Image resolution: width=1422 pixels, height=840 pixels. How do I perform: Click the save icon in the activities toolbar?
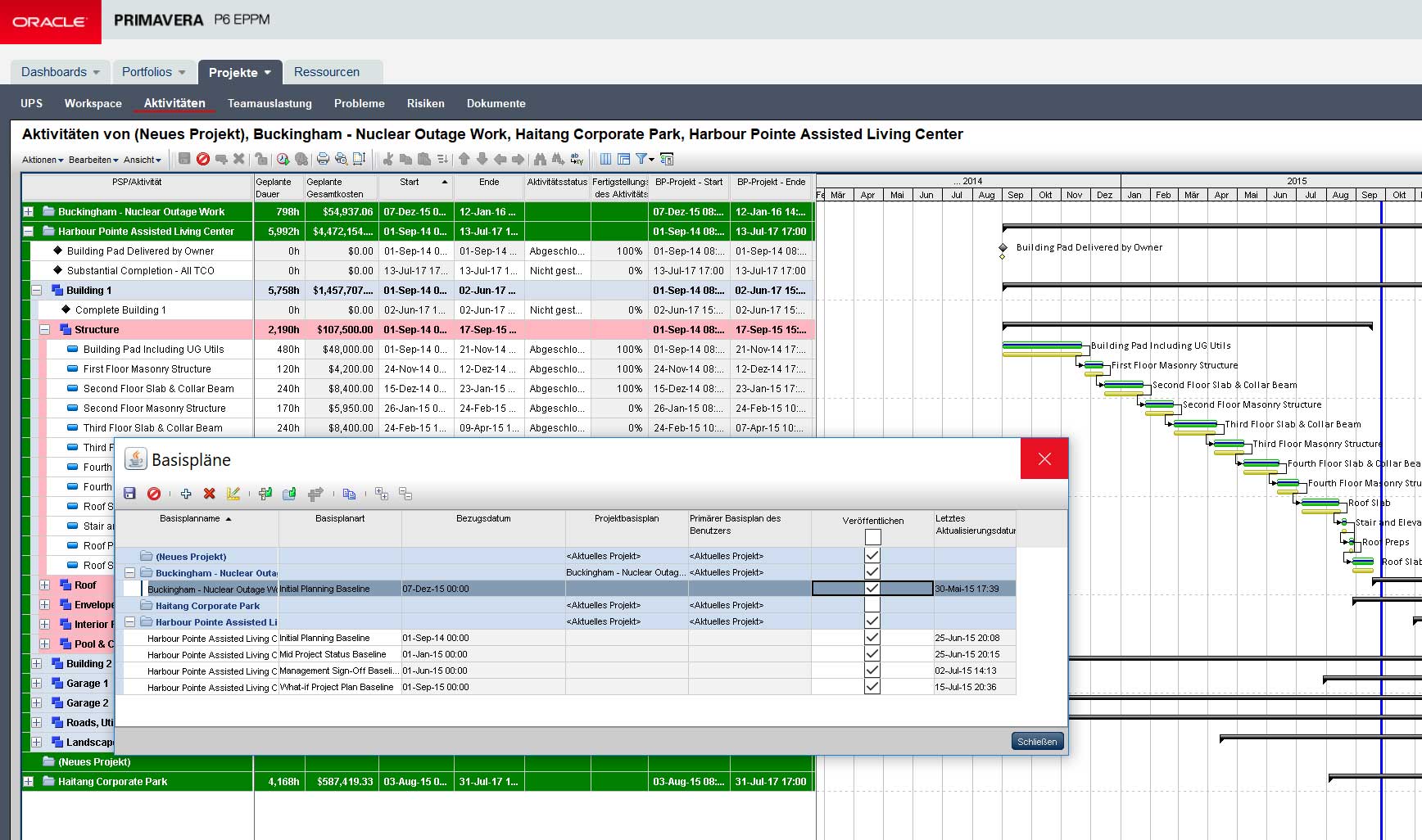pyautogui.click(x=184, y=159)
